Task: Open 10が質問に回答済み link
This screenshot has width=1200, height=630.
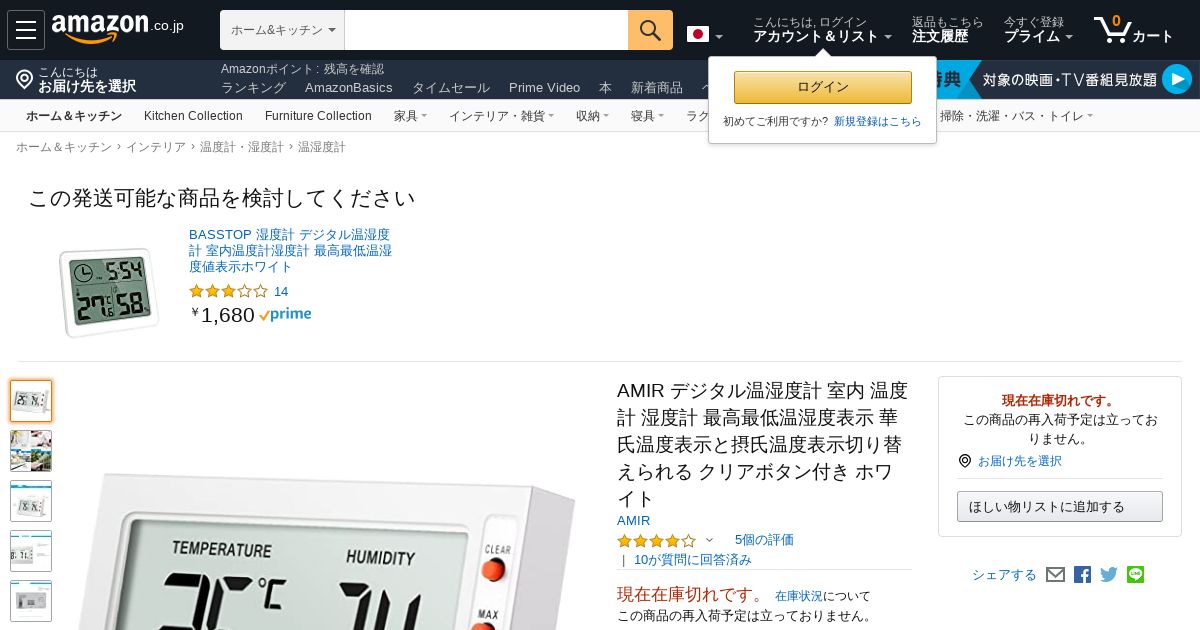Action: (x=693, y=559)
